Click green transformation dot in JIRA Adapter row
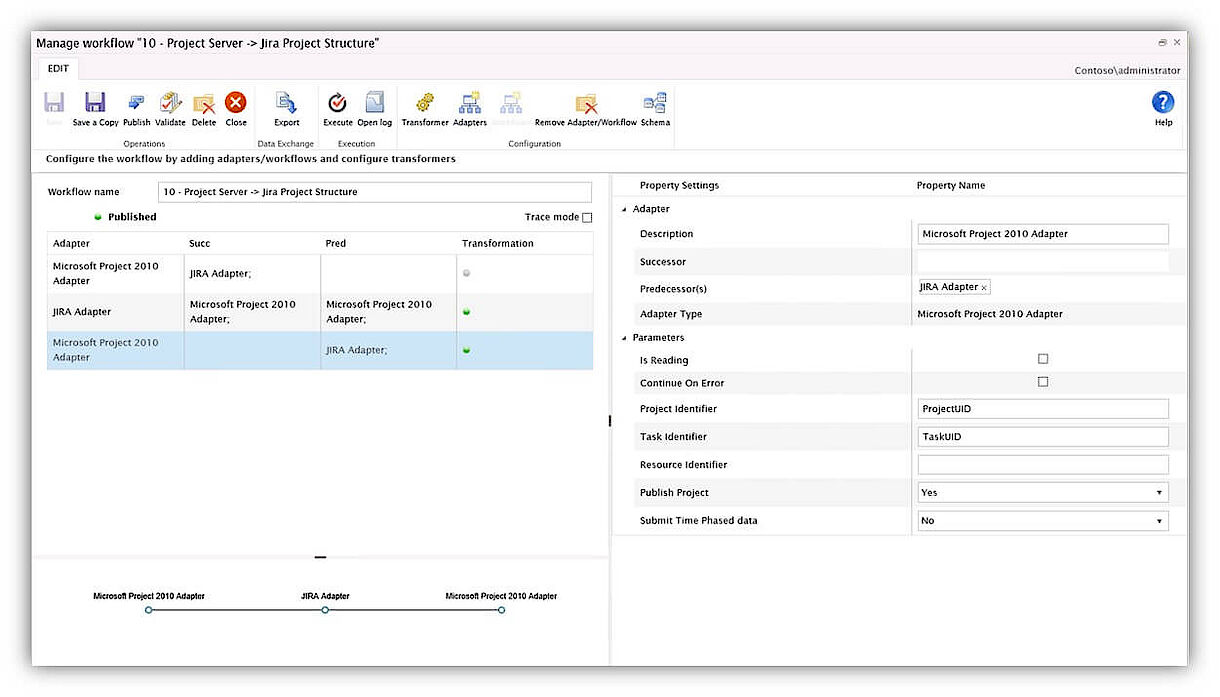This screenshot has width=1220, height=697. click(467, 312)
